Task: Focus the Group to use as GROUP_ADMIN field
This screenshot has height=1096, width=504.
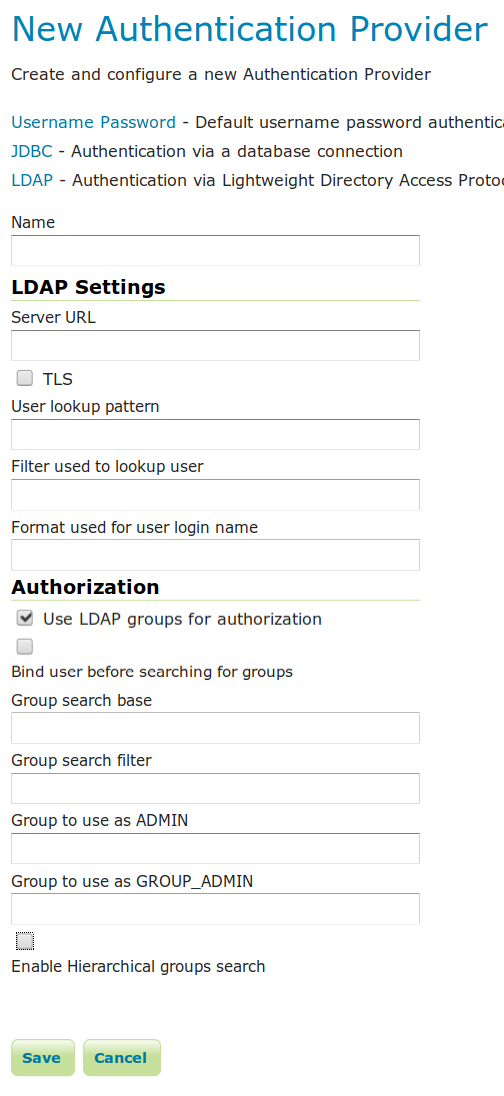Action: click(215, 909)
